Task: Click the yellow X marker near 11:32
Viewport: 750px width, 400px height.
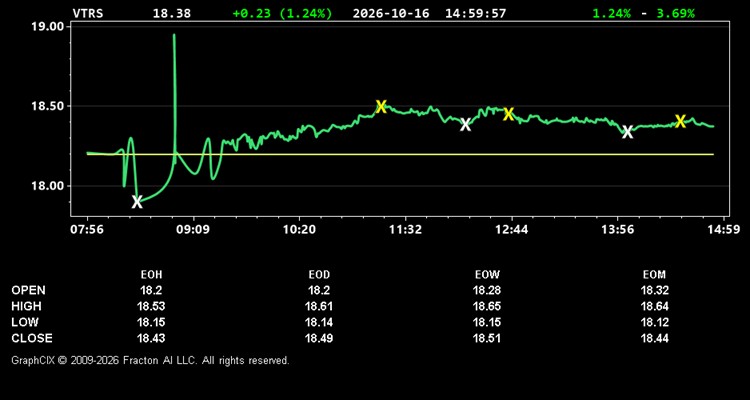Action: click(x=381, y=106)
